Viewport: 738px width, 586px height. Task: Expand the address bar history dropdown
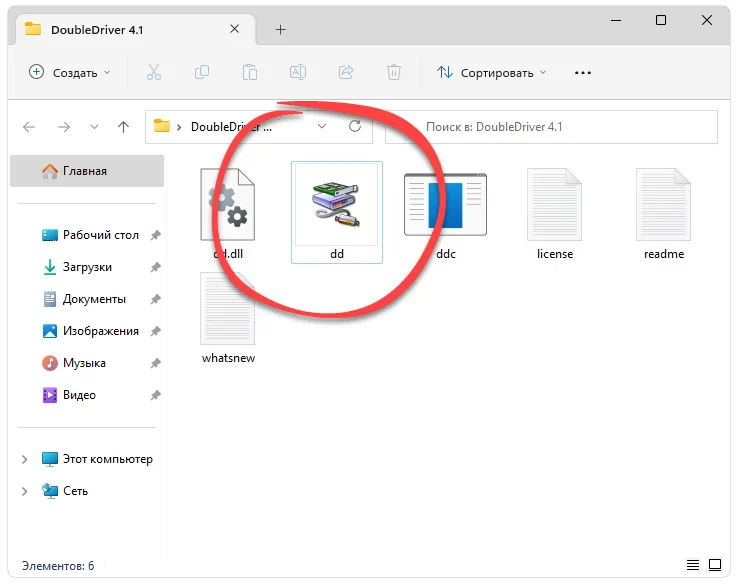(x=322, y=126)
